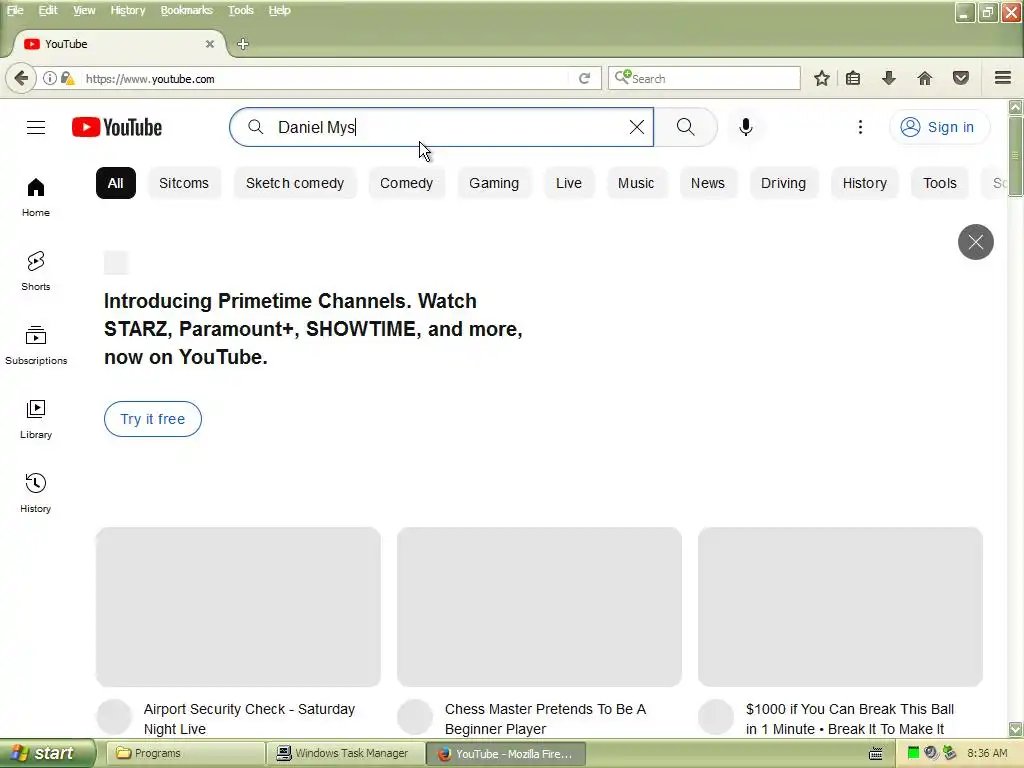Filter by Sitcoms chip

(x=184, y=183)
